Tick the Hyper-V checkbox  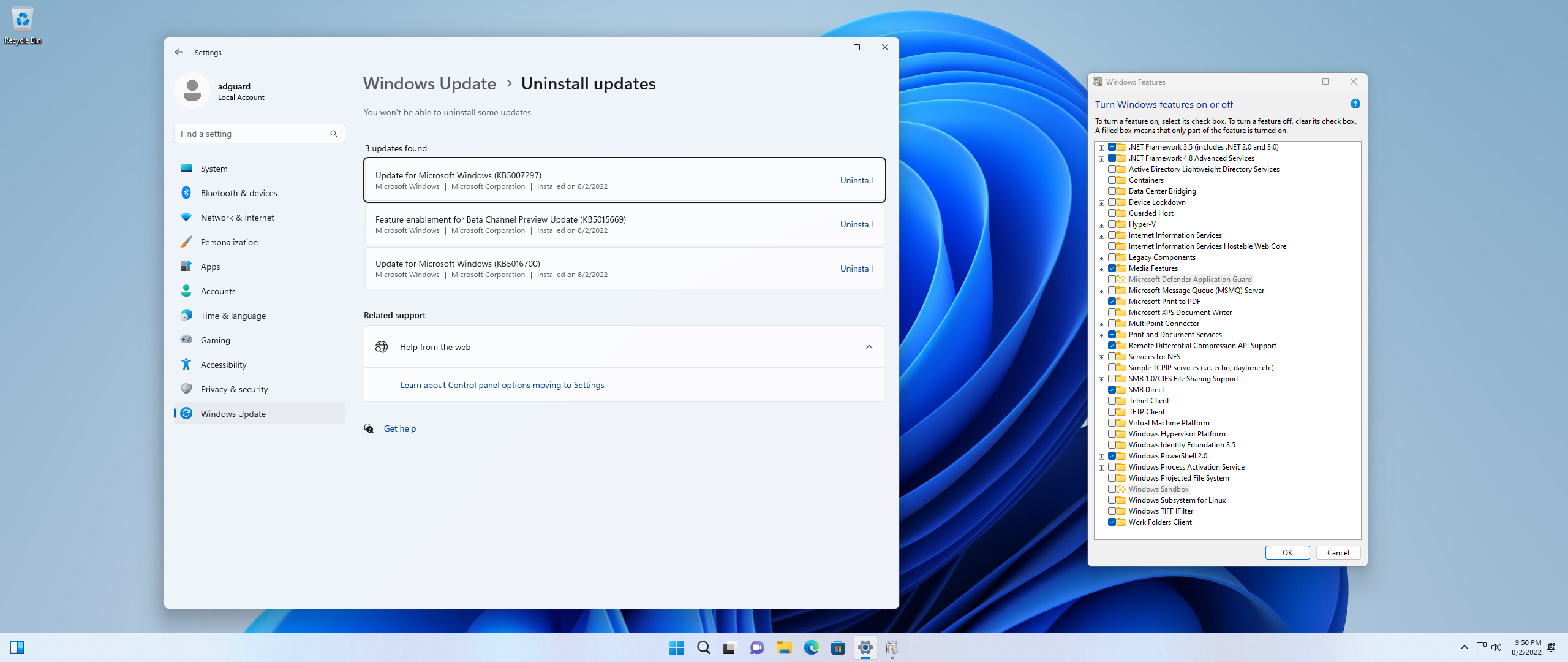1112,224
